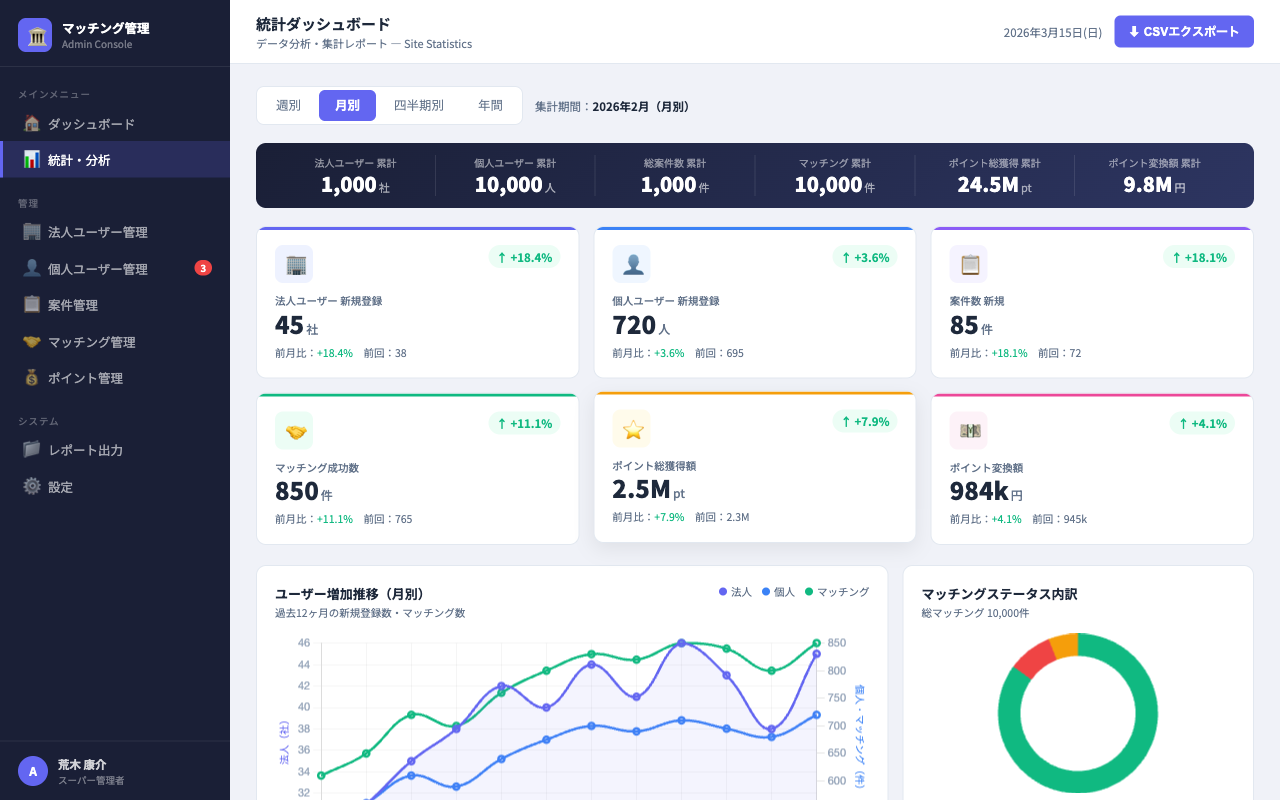Image resolution: width=1280 pixels, height=800 pixels.
Task: Toggle マッチング series in chart legend
Action: pyautogui.click(x=837, y=592)
